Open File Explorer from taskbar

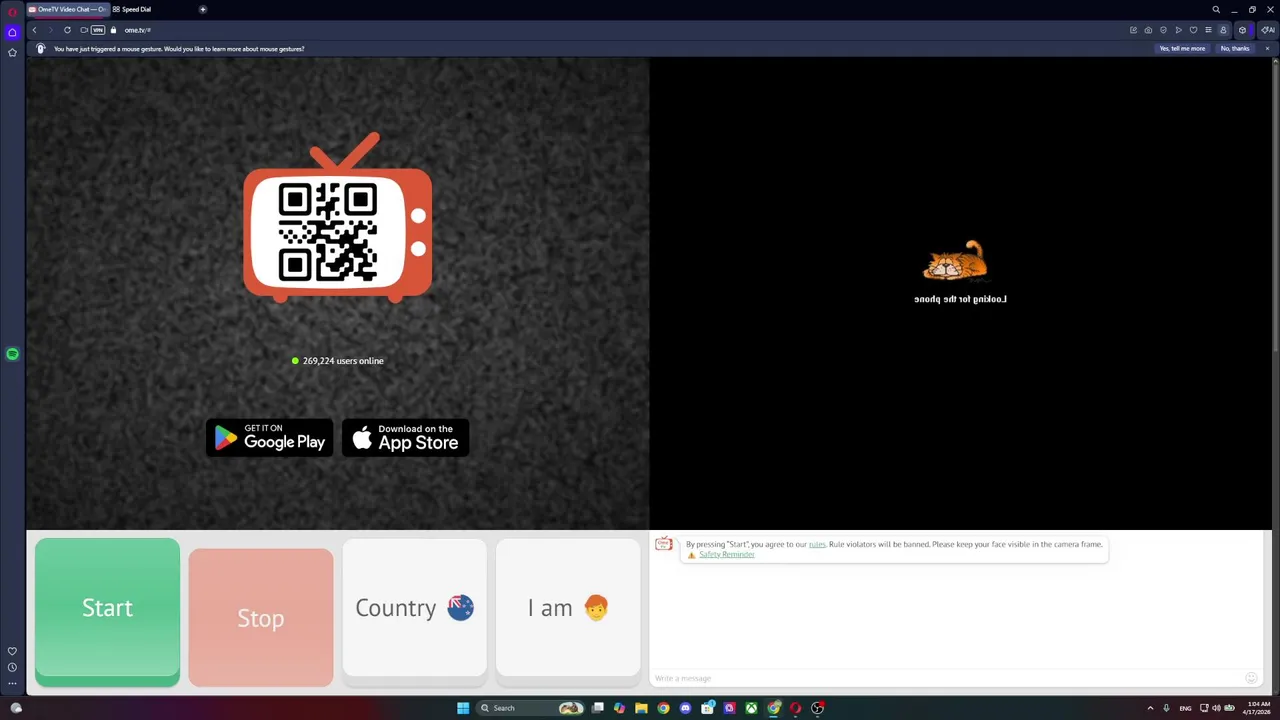pyautogui.click(x=641, y=708)
